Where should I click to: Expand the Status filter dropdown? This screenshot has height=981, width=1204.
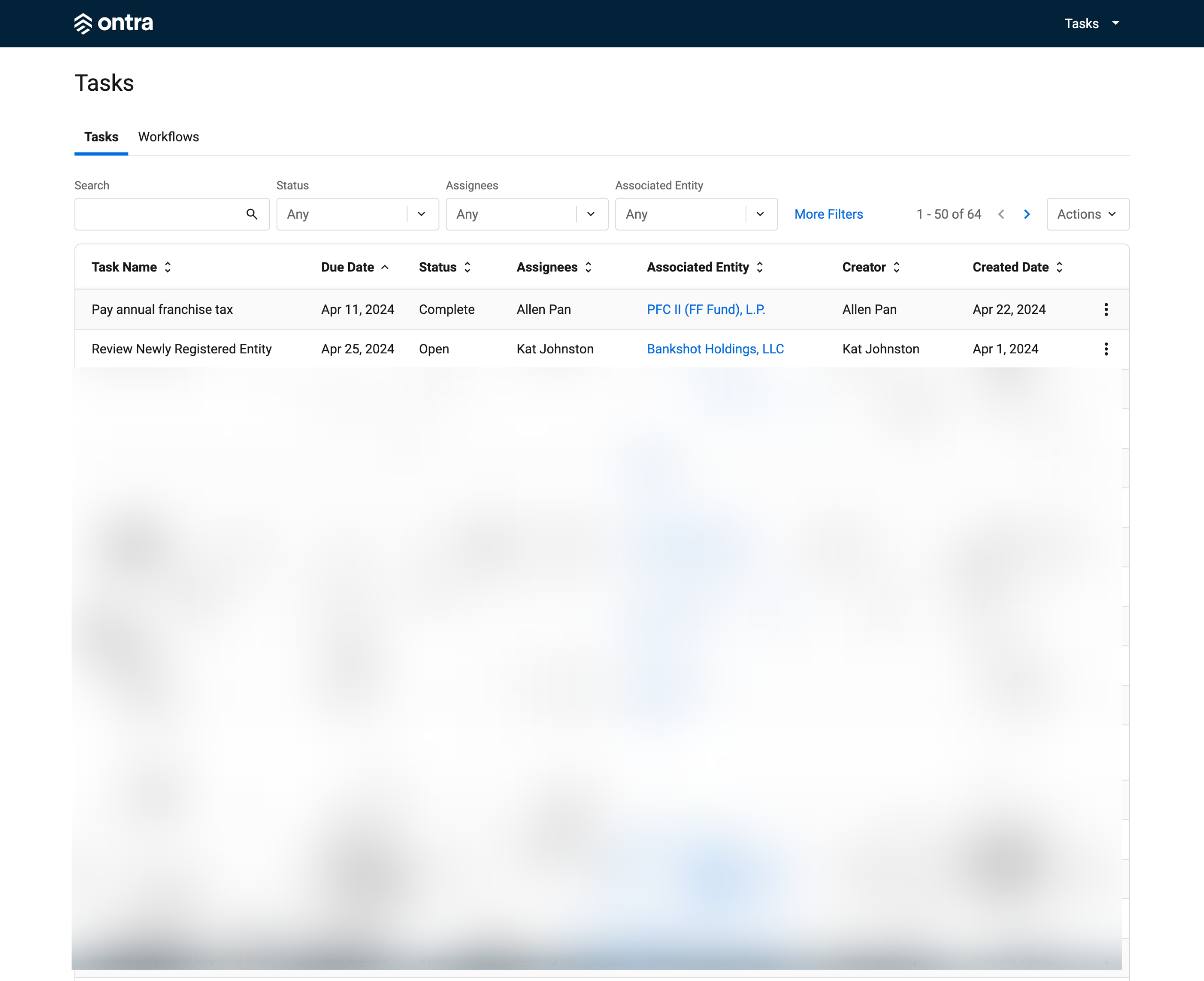click(422, 214)
